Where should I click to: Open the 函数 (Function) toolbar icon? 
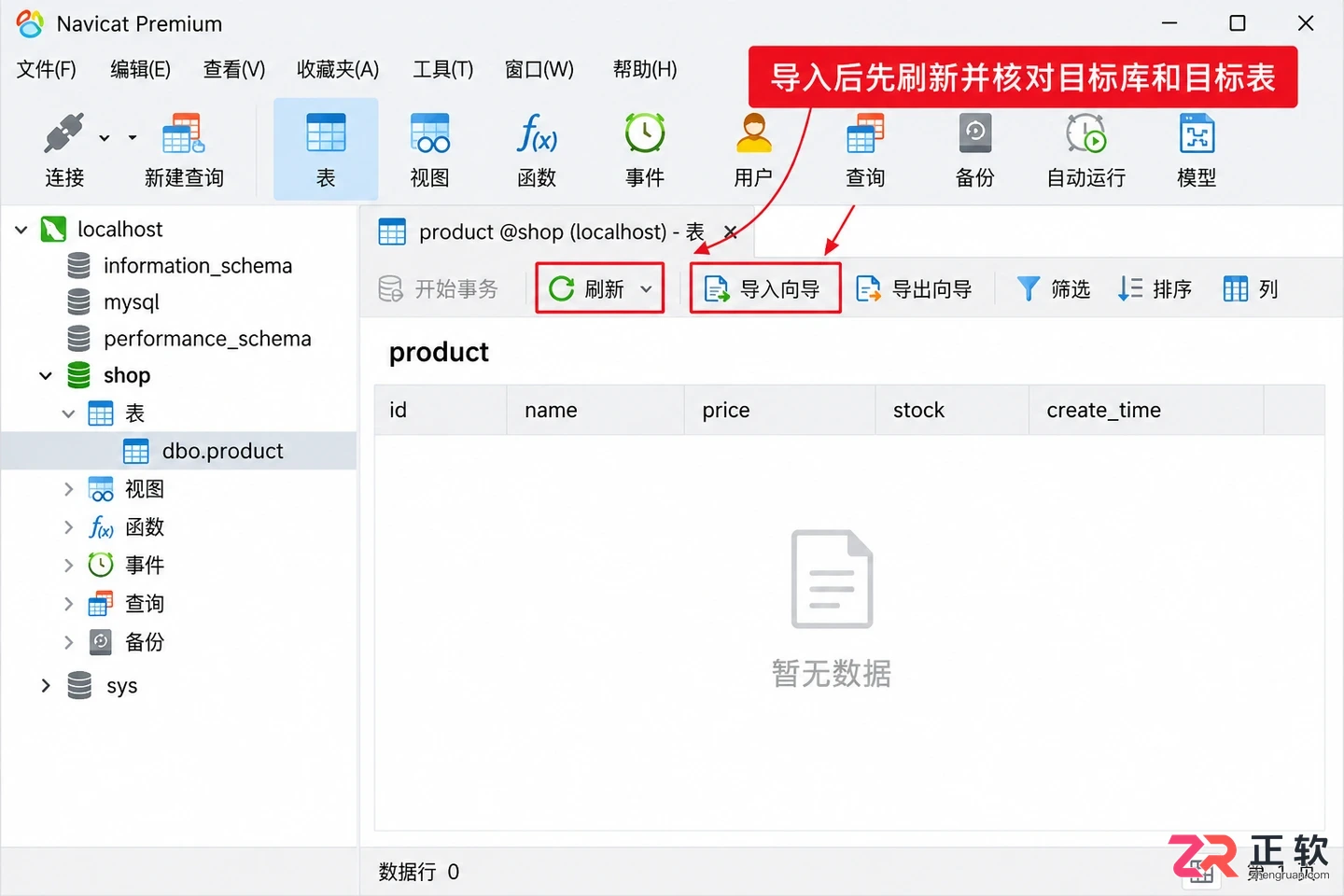(x=537, y=149)
